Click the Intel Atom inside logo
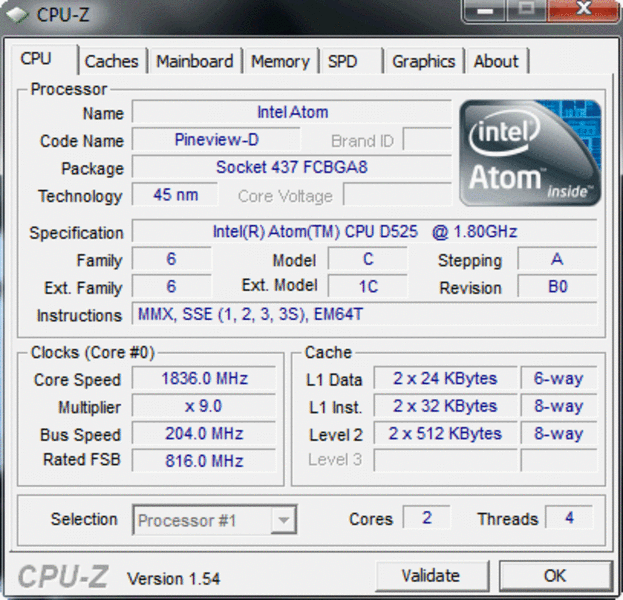 (530, 153)
